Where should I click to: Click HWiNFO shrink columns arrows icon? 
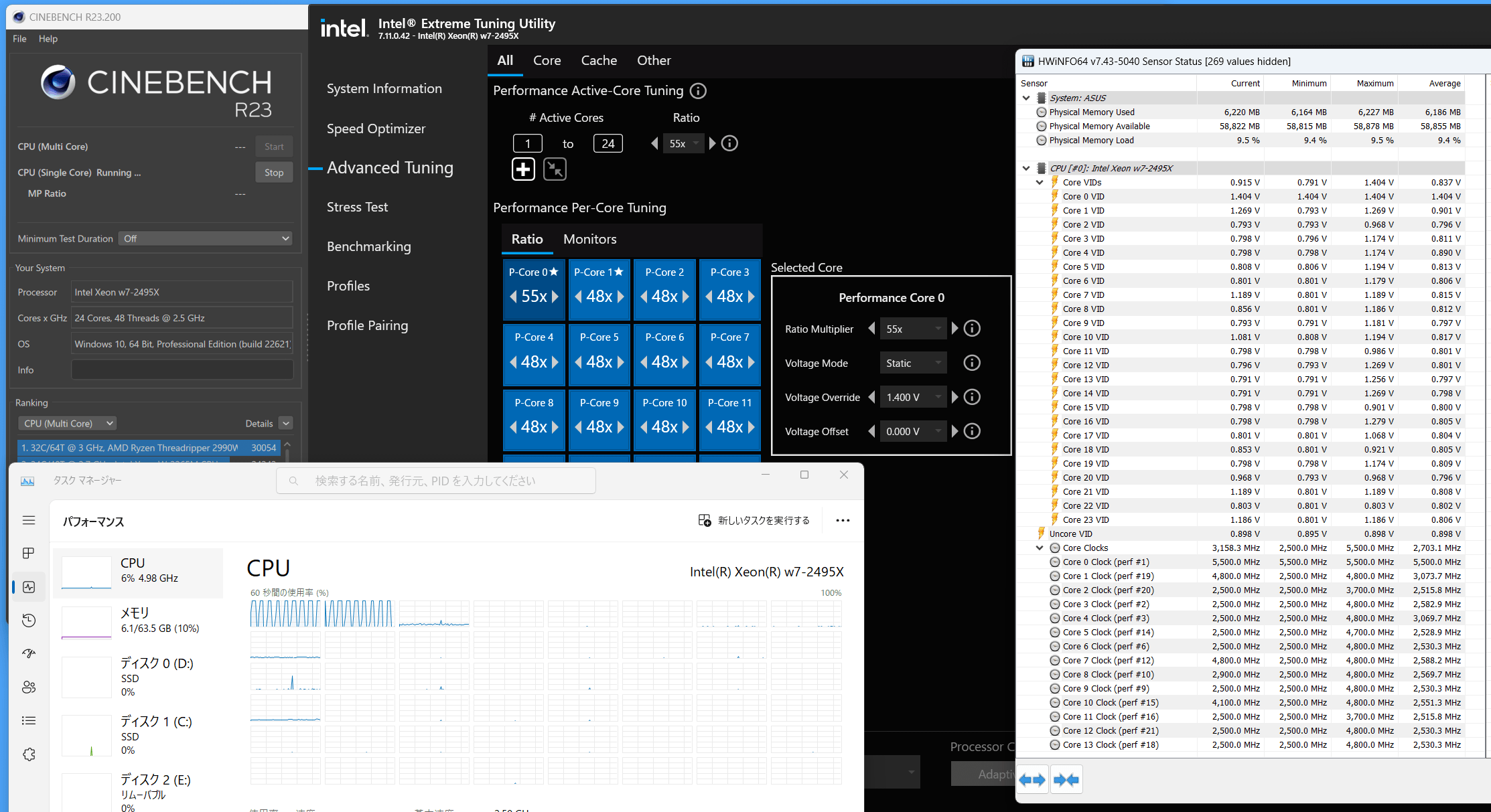1066,780
